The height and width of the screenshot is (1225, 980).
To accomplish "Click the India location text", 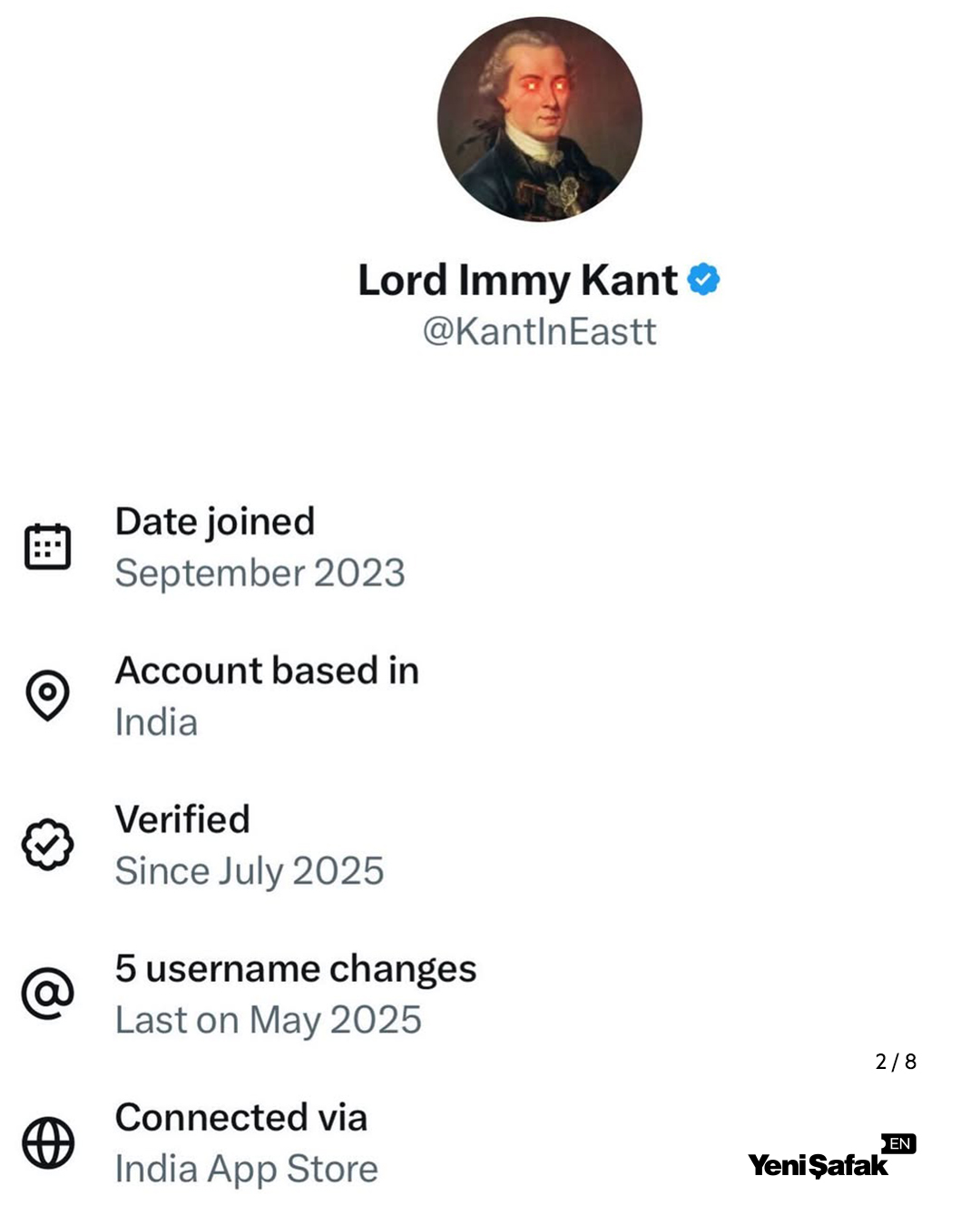I will coord(156,722).
